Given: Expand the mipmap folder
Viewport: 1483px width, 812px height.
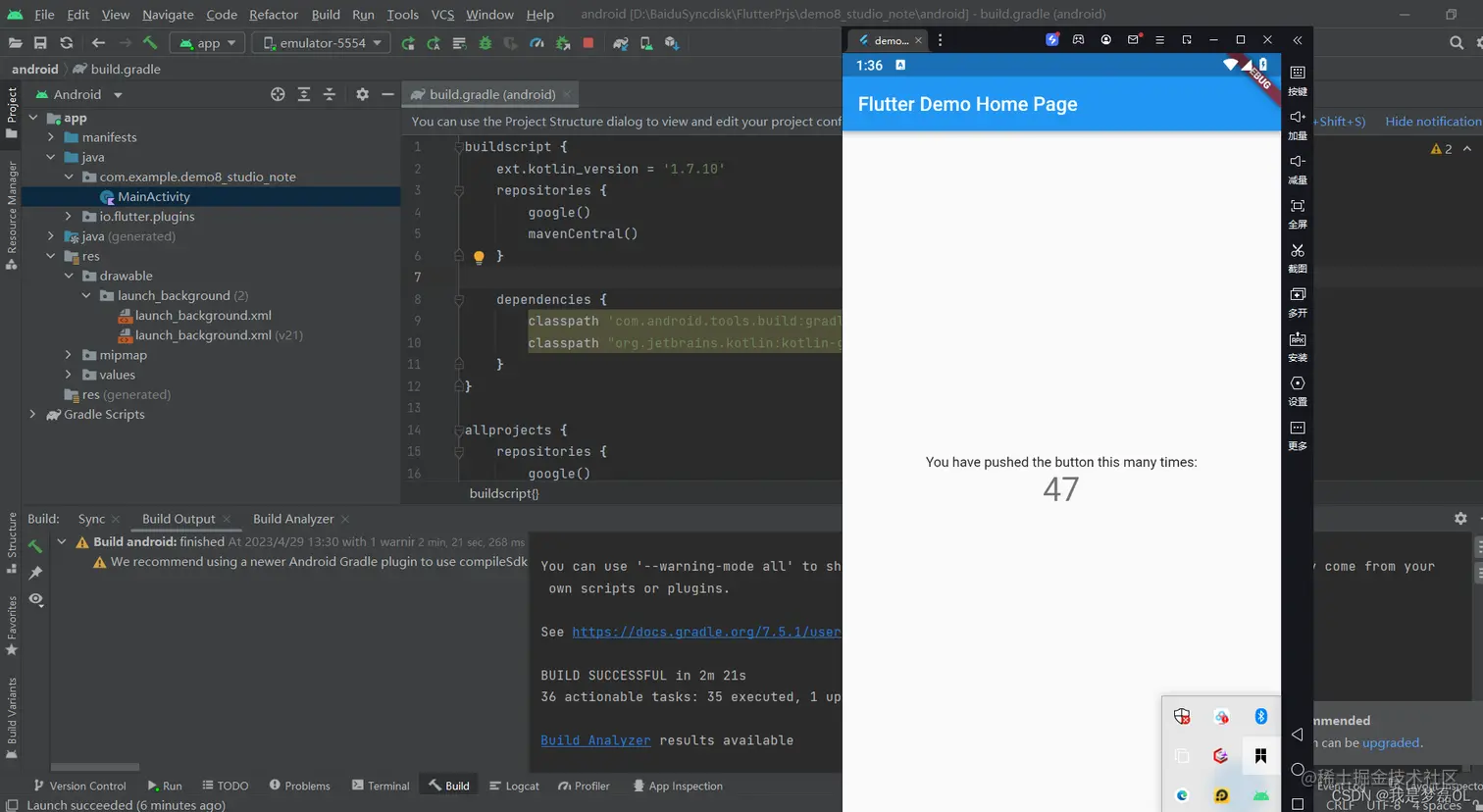Looking at the screenshot, I should tap(69, 355).
